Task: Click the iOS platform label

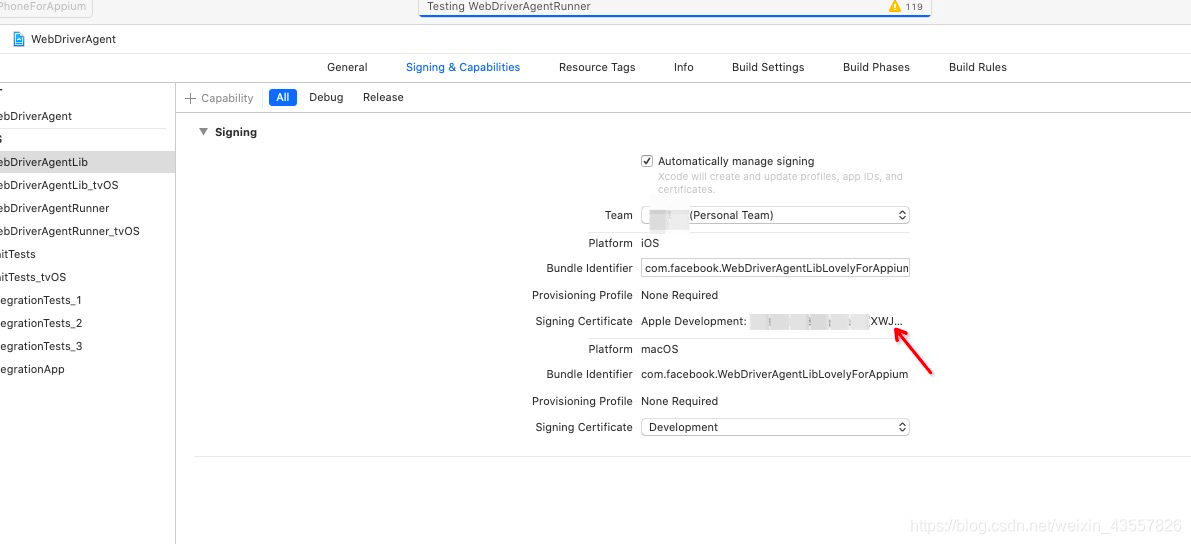Action: tap(650, 243)
